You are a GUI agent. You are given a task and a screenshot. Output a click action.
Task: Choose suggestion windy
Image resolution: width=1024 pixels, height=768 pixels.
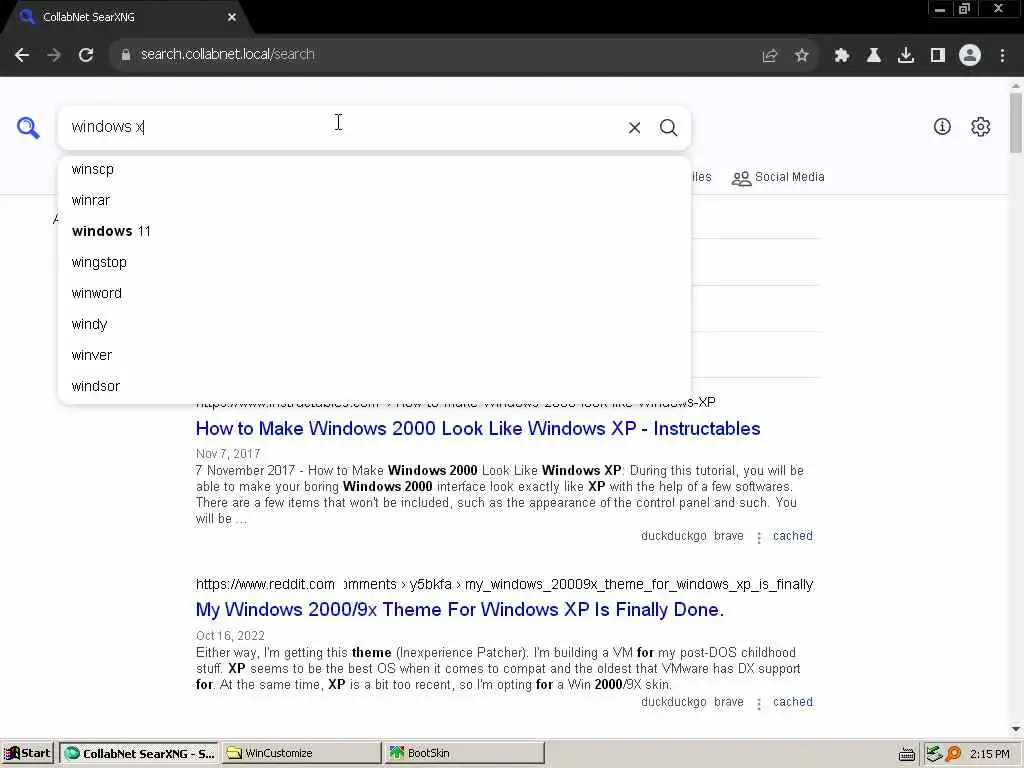(x=374, y=325)
